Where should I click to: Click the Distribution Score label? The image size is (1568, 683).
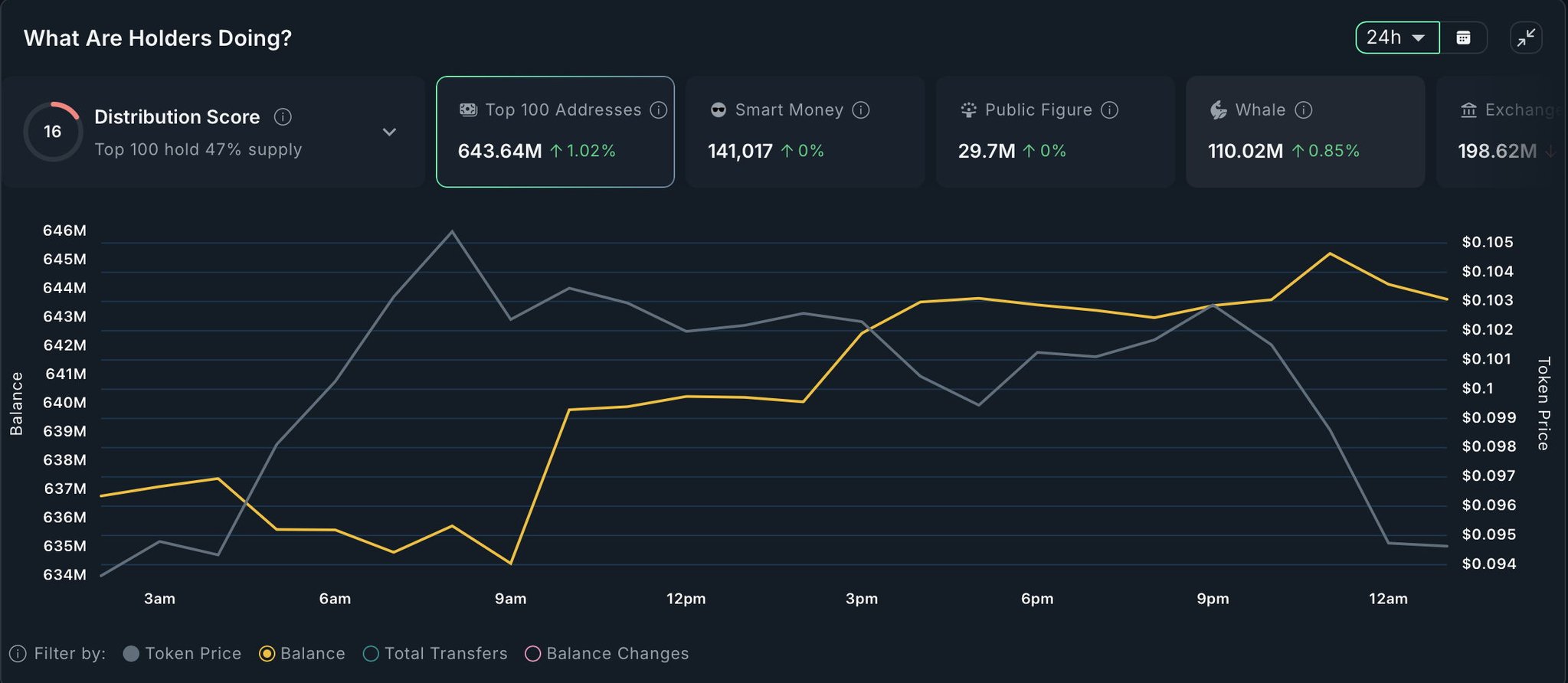click(x=177, y=117)
